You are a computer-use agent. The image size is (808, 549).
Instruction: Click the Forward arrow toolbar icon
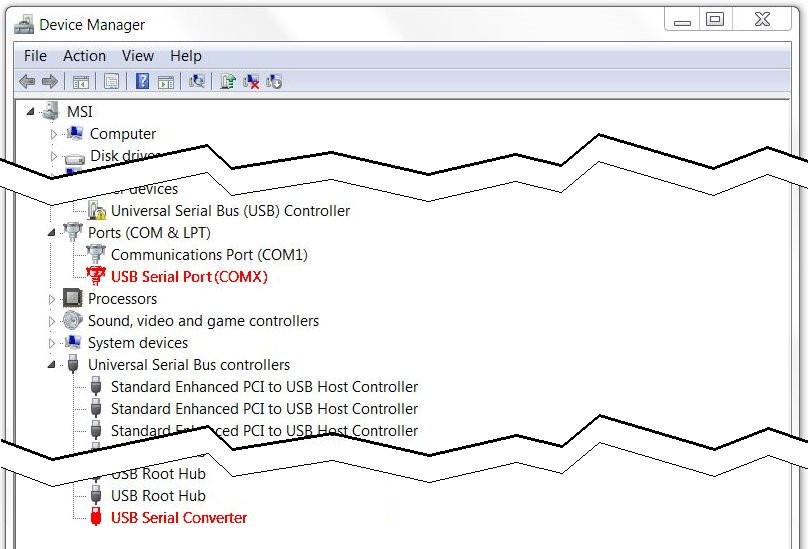coord(49,82)
